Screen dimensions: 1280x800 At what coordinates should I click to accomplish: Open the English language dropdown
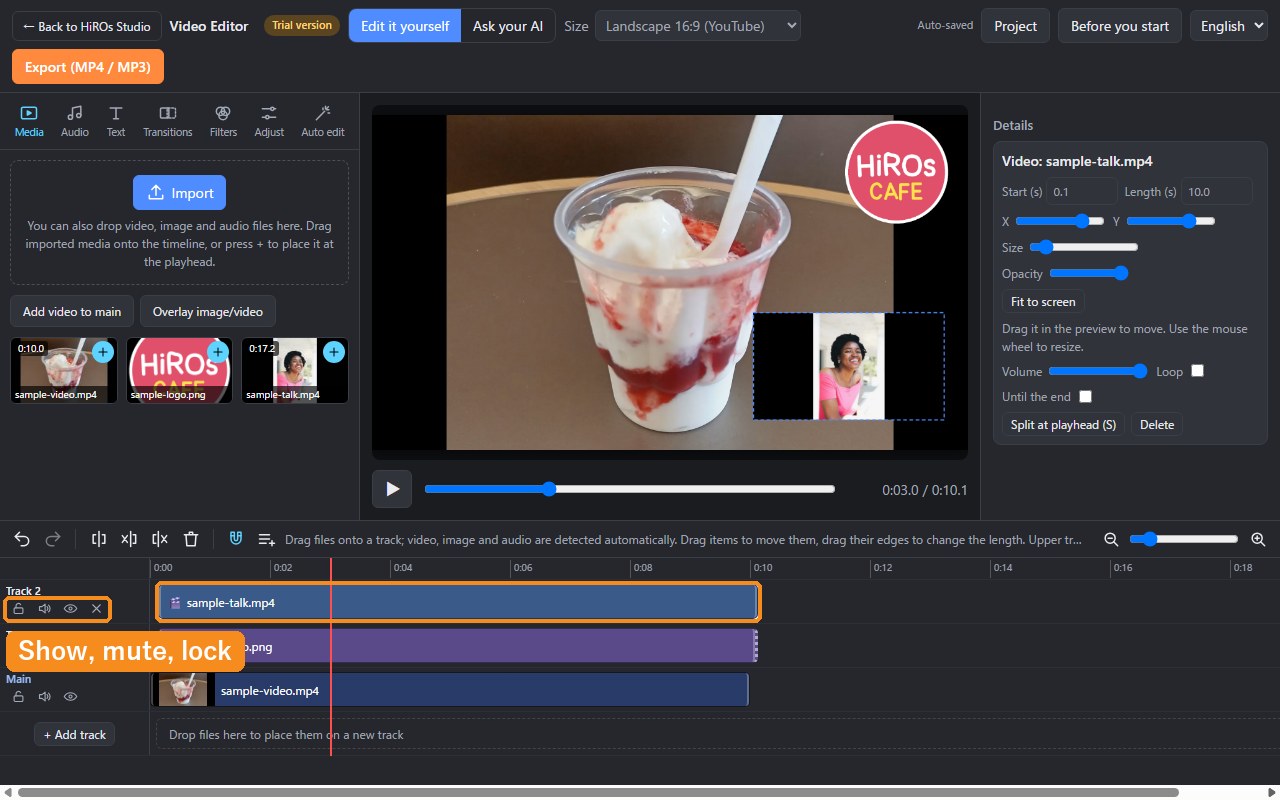[x=1229, y=26]
